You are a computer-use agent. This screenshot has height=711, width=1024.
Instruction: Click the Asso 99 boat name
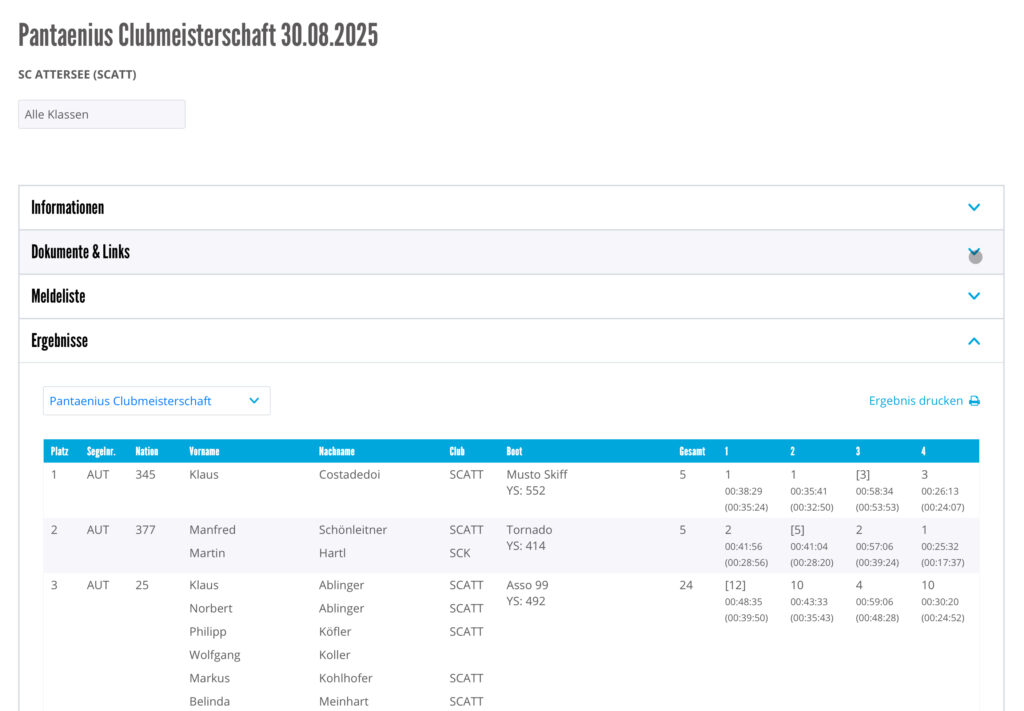(527, 585)
